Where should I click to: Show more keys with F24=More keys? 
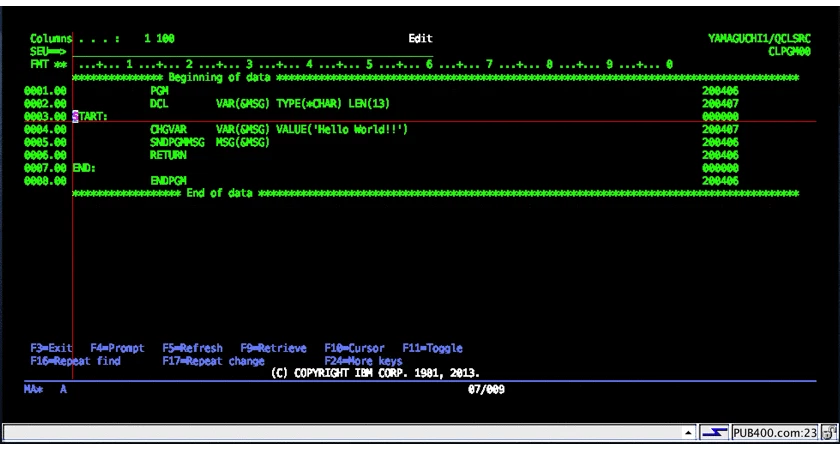pyautogui.click(x=363, y=361)
